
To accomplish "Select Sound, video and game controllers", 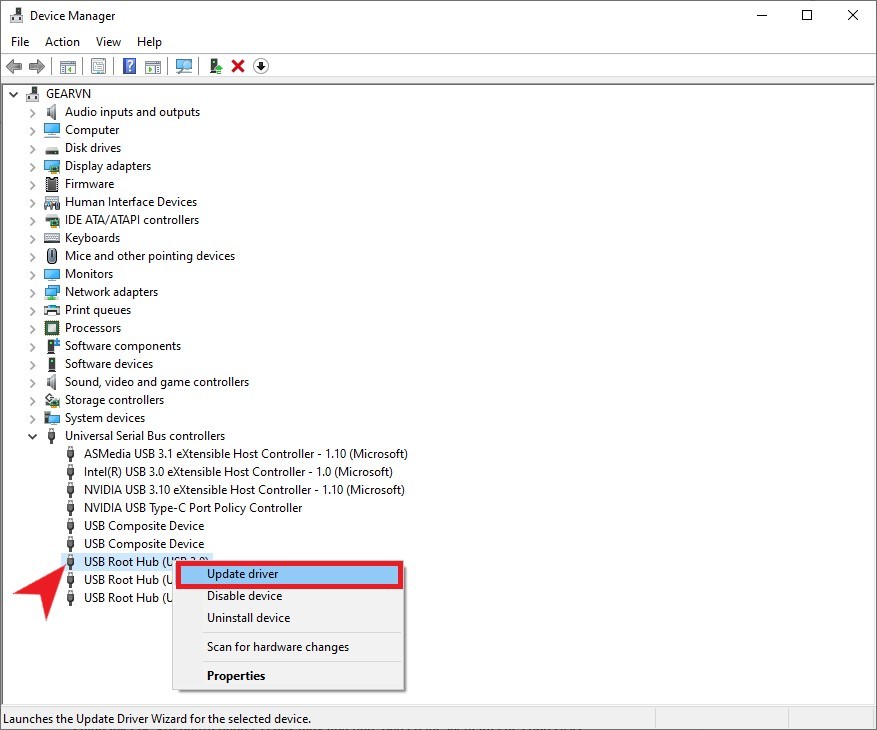I will click(x=157, y=382).
